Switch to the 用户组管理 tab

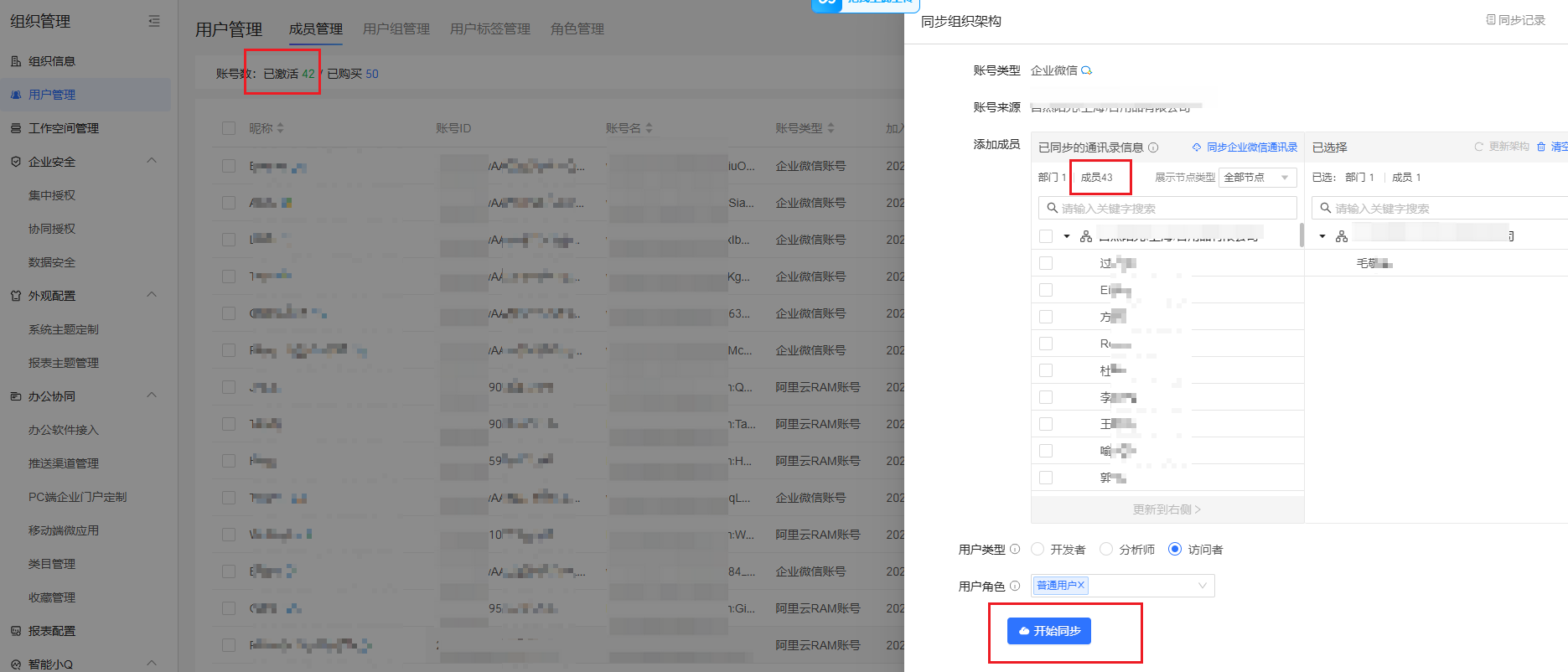(396, 29)
